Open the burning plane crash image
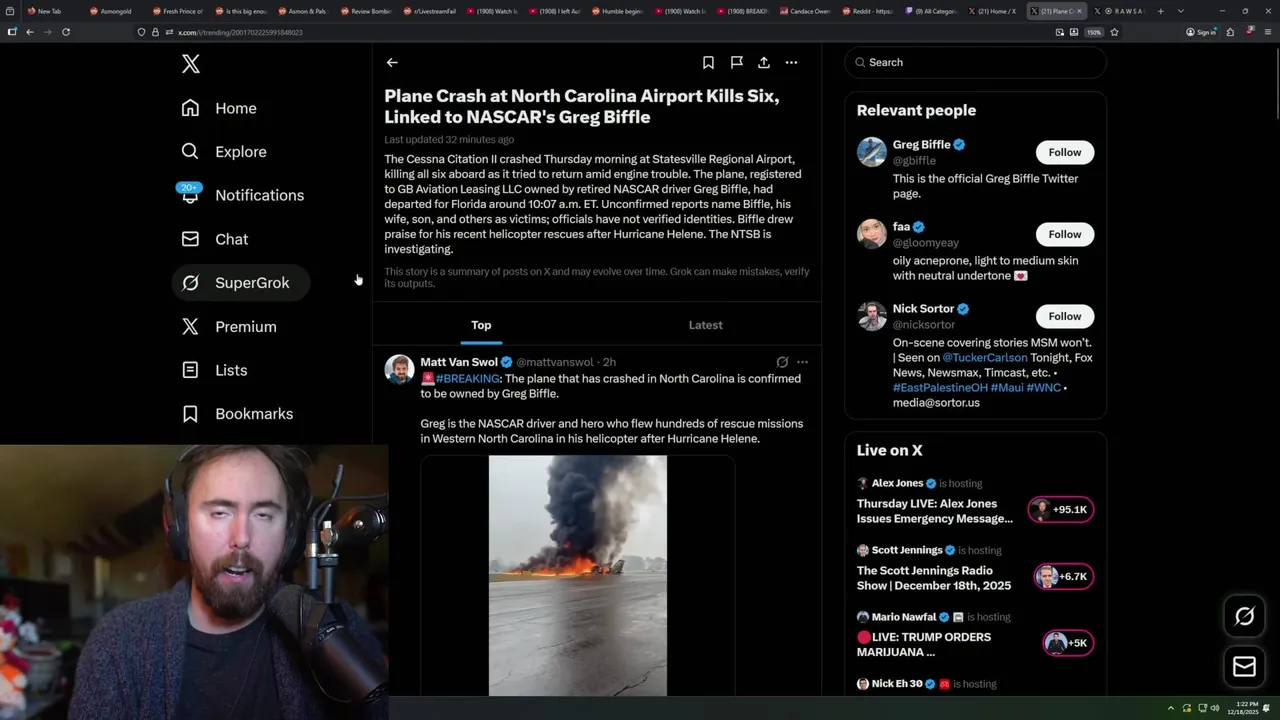 click(578, 575)
